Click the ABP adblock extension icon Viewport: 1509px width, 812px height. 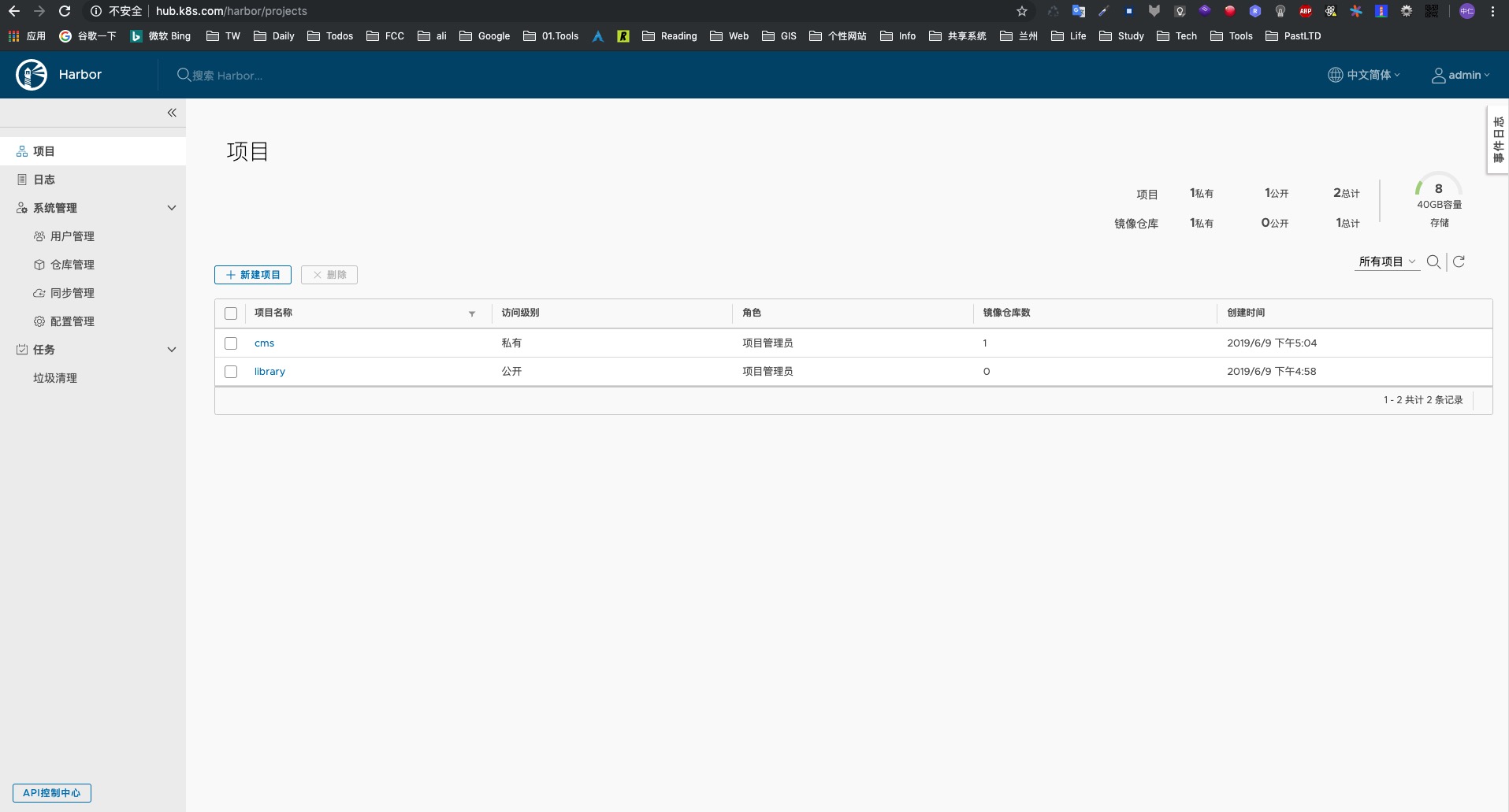(x=1306, y=11)
